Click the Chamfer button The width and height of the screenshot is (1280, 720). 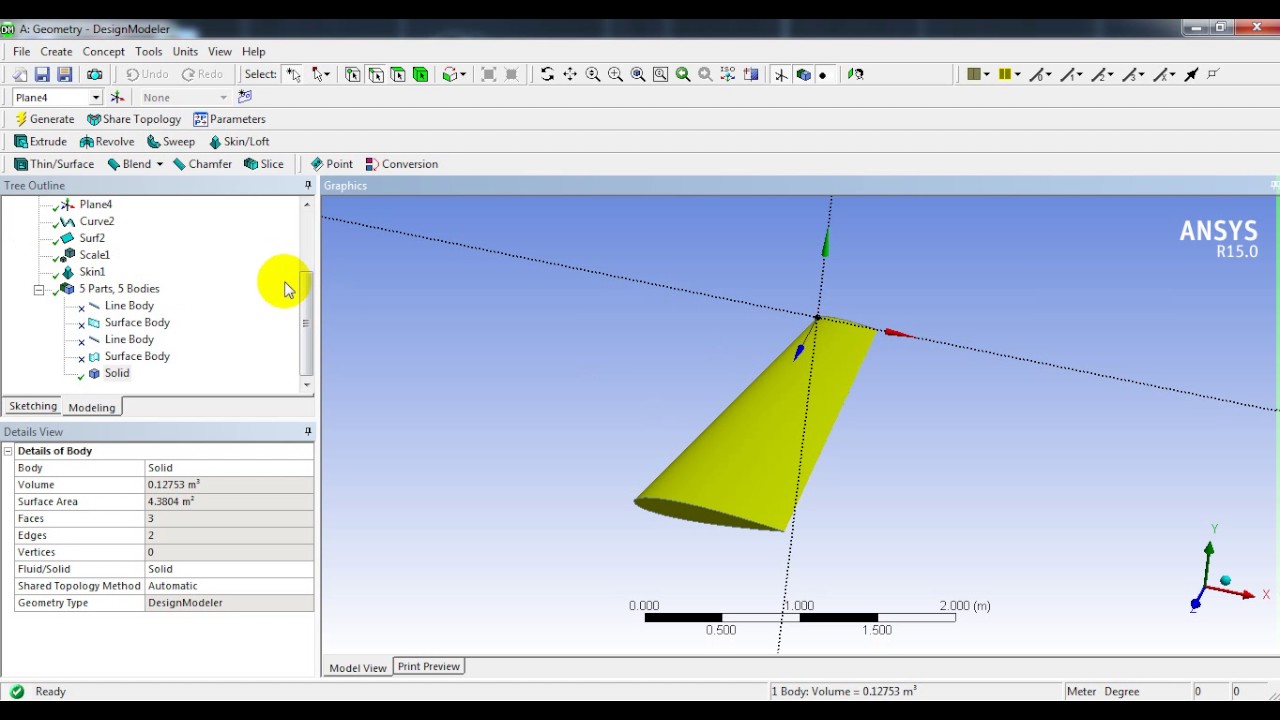click(x=202, y=164)
